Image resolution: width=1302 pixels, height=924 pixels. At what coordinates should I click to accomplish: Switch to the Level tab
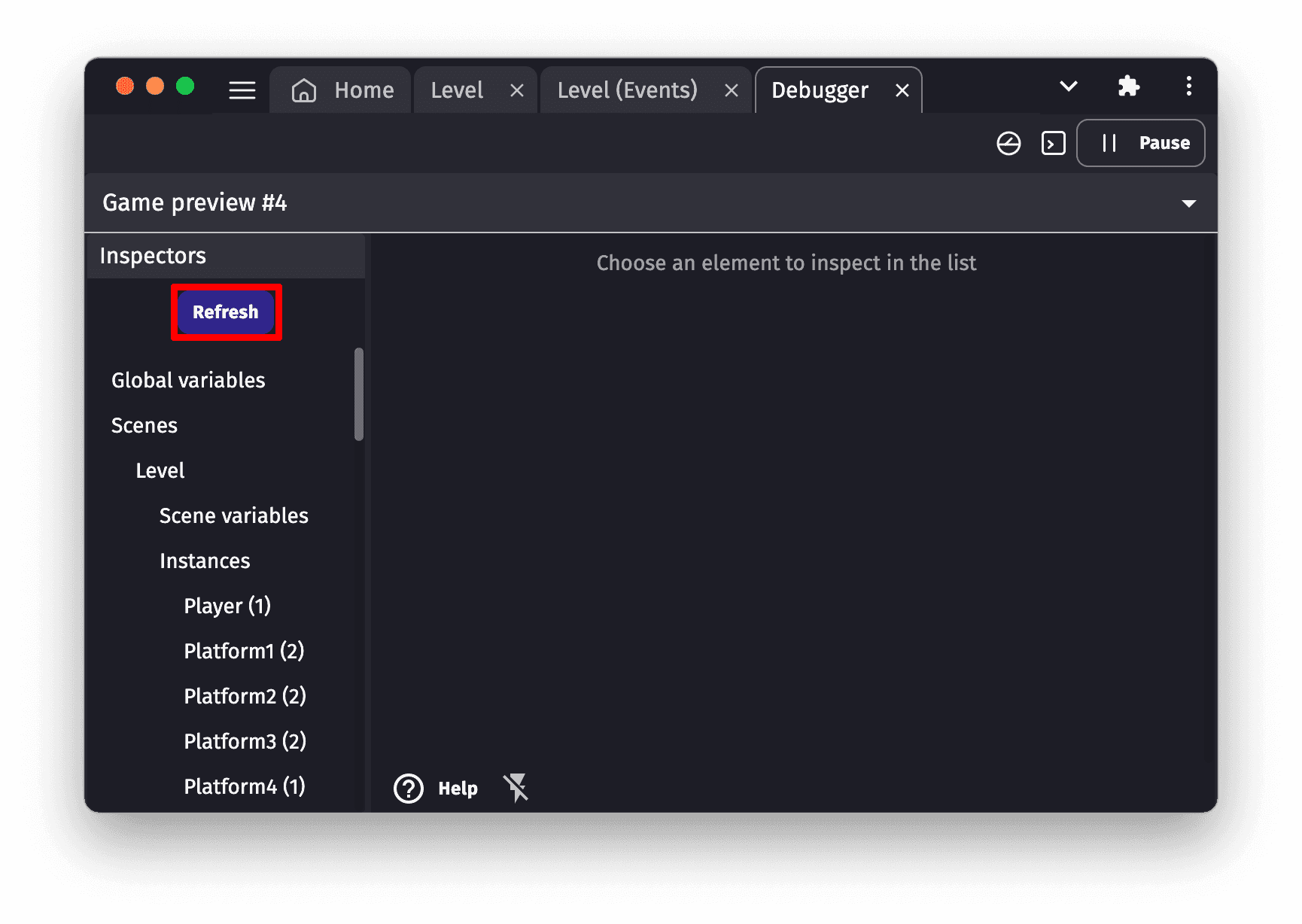457,90
